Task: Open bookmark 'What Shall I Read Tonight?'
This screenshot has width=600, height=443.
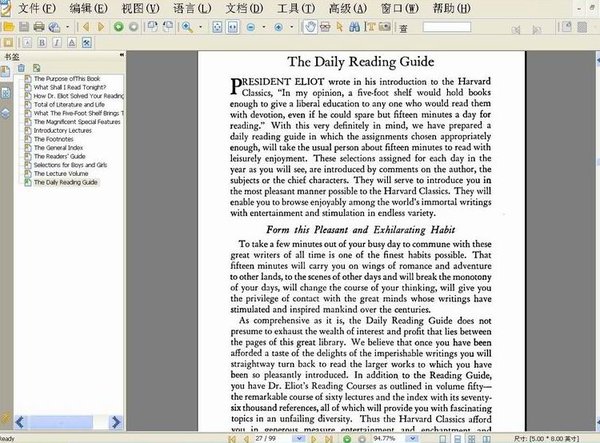Action: pos(70,87)
